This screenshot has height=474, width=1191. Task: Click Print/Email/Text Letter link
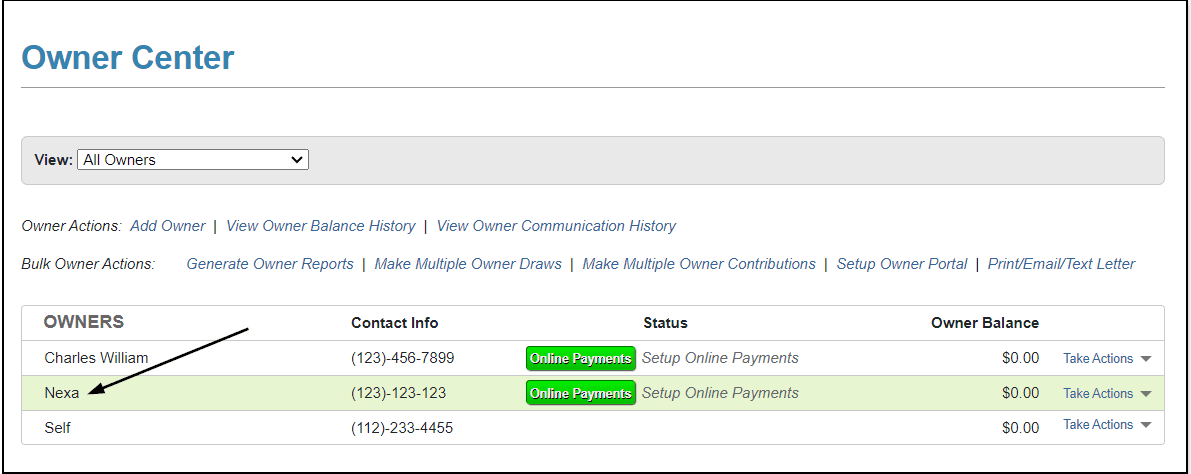pyautogui.click(x=1061, y=264)
